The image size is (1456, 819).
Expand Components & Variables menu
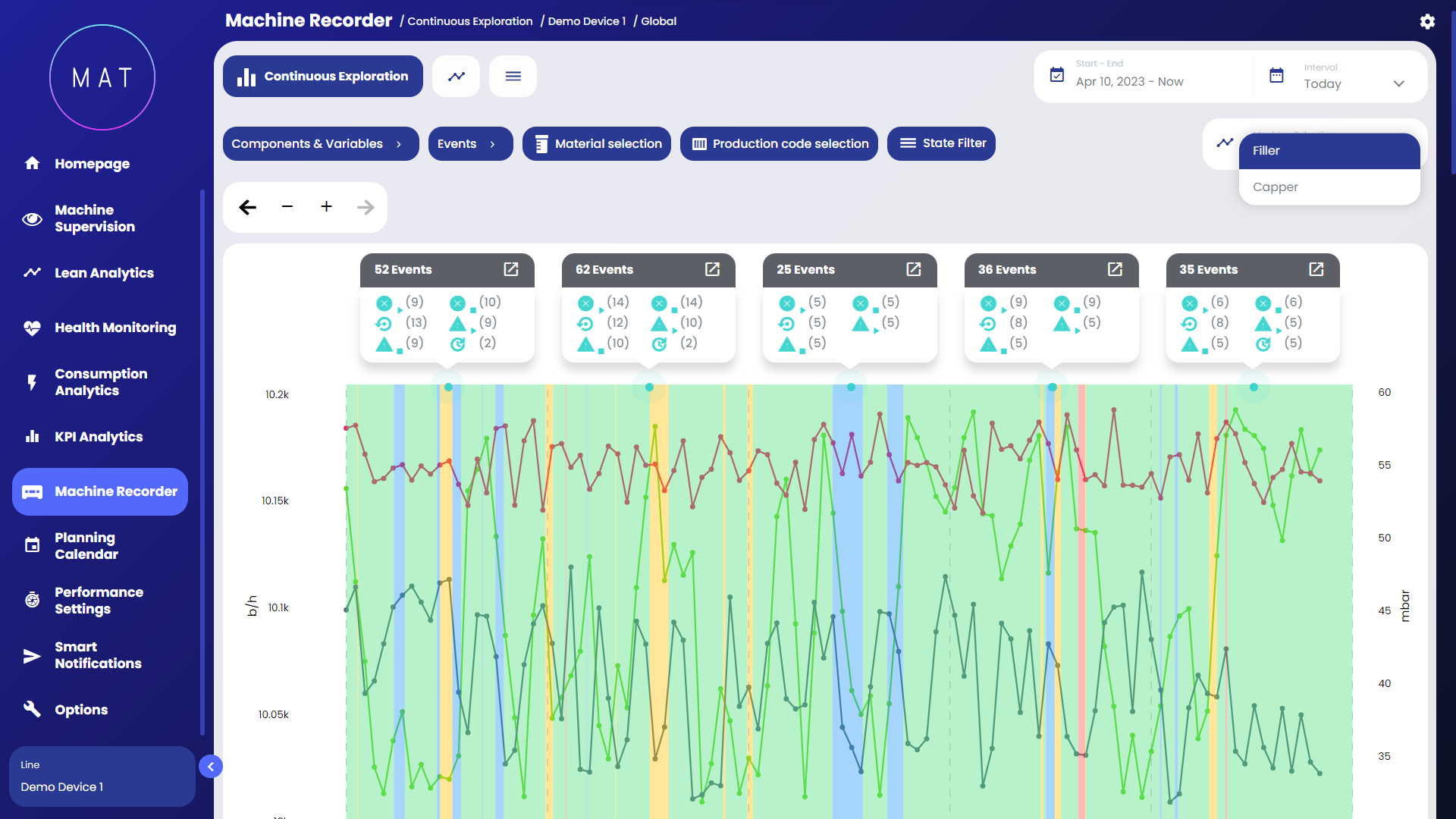(x=321, y=143)
